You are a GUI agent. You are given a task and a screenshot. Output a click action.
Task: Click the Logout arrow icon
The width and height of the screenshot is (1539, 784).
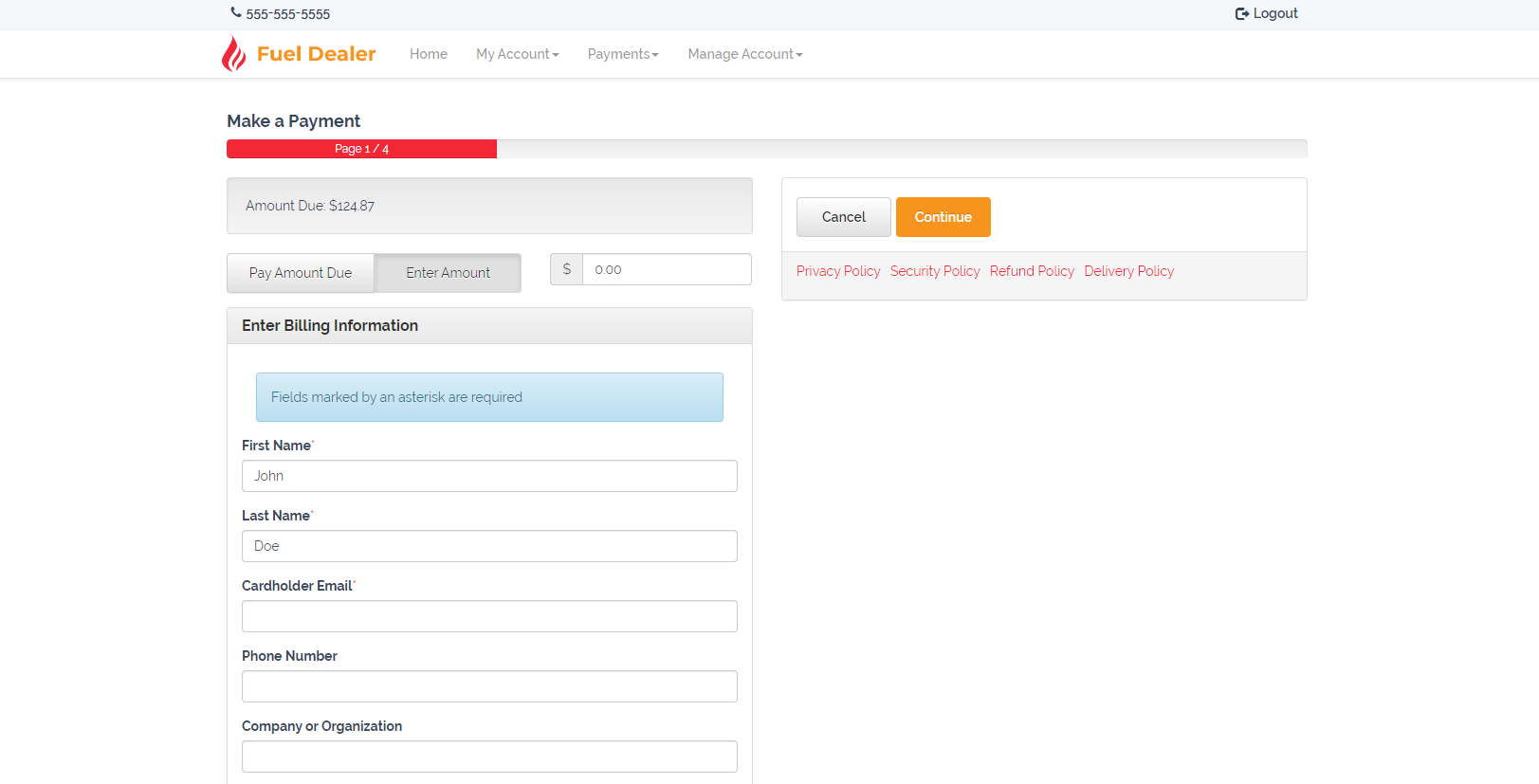click(x=1242, y=13)
